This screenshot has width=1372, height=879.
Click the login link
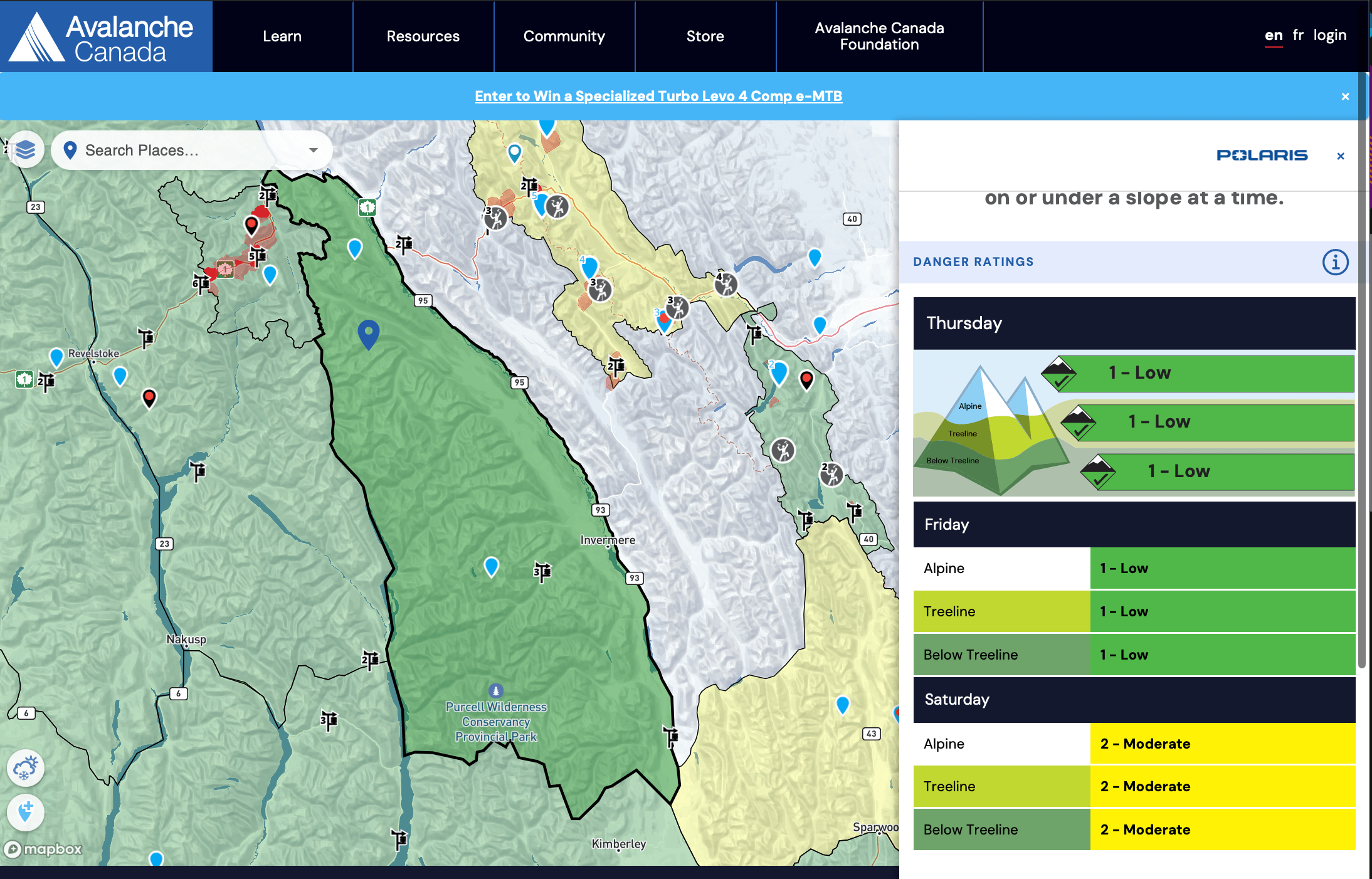(1330, 35)
